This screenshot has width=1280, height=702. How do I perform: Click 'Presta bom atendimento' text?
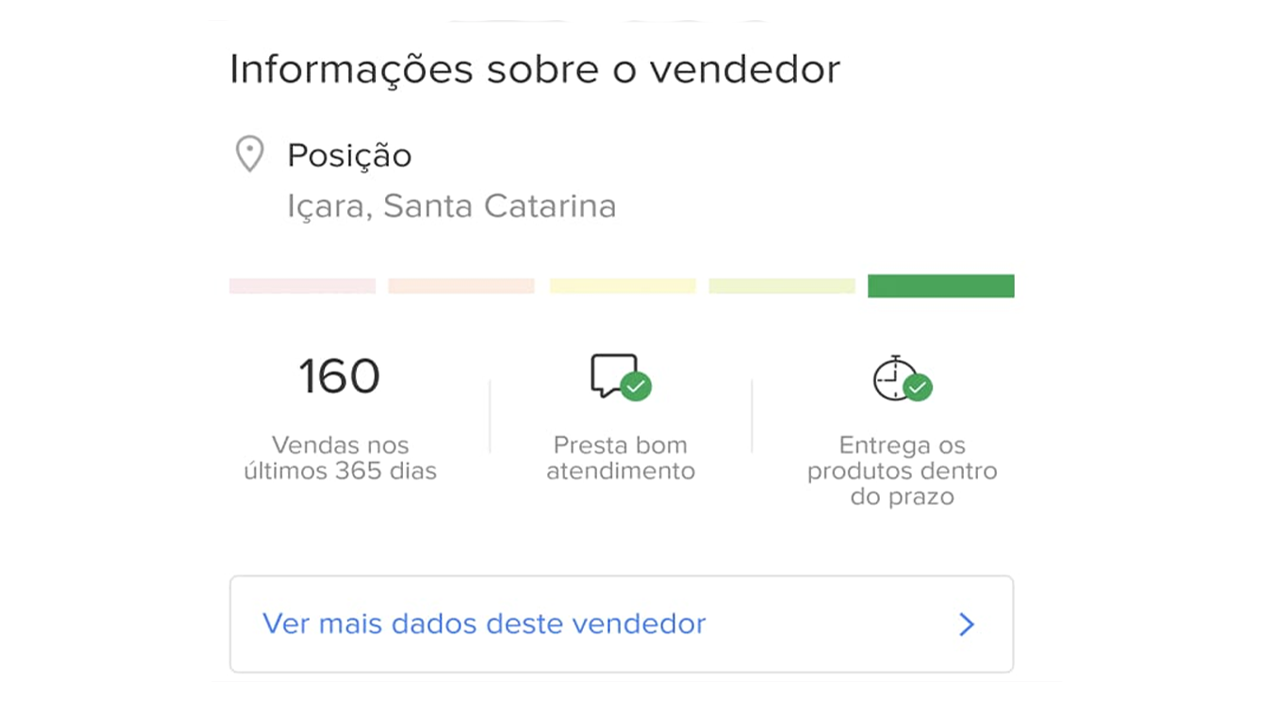[x=620, y=458]
